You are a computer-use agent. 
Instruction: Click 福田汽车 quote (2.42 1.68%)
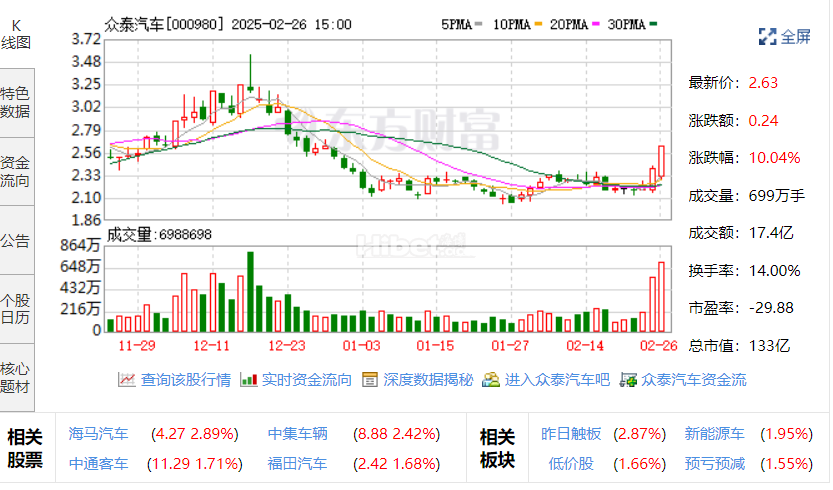click(397, 464)
